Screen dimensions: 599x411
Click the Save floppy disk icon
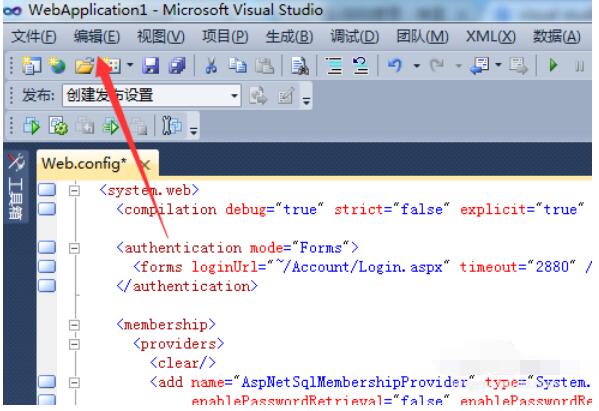coord(151,66)
